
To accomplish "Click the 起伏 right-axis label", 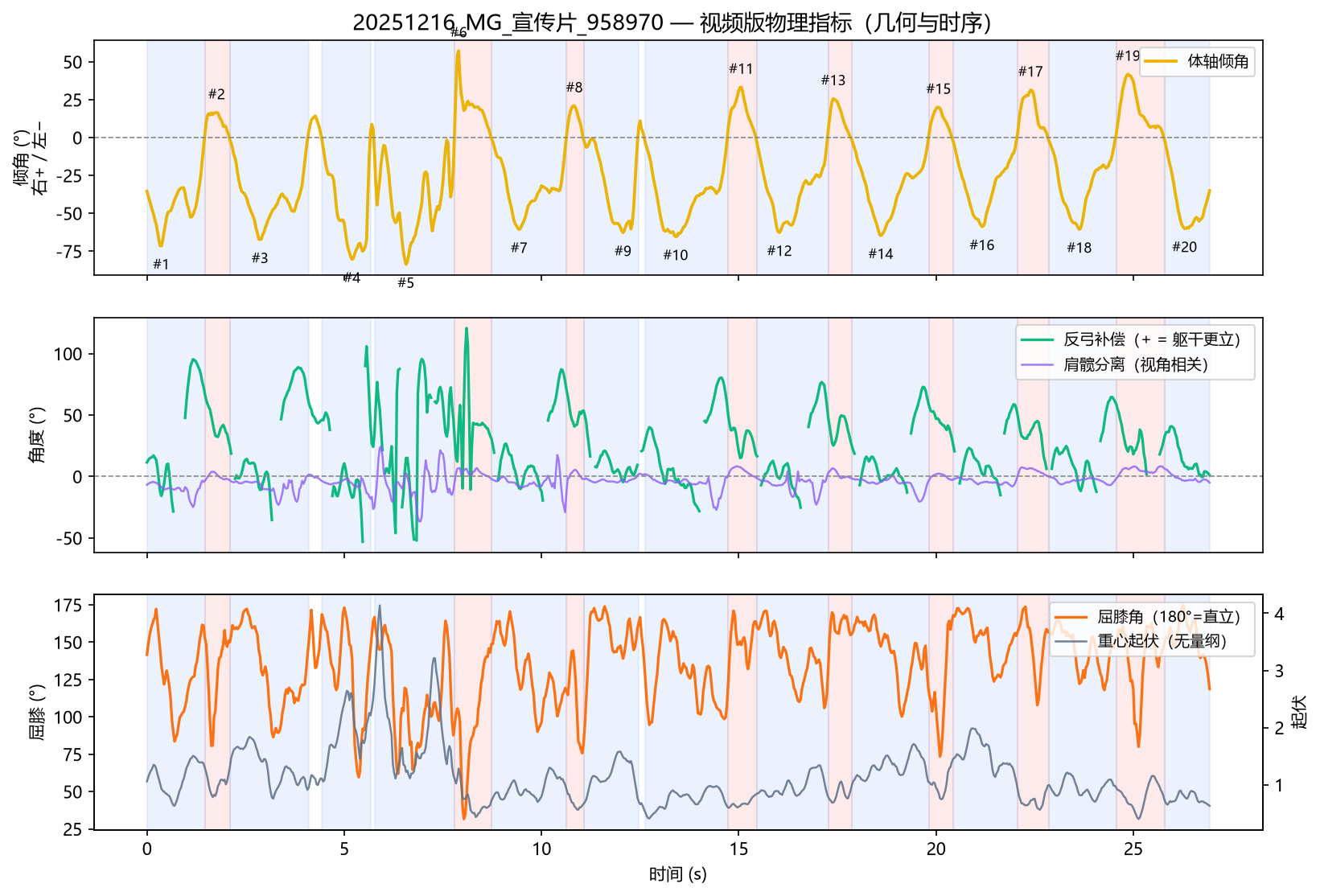I will (1298, 712).
